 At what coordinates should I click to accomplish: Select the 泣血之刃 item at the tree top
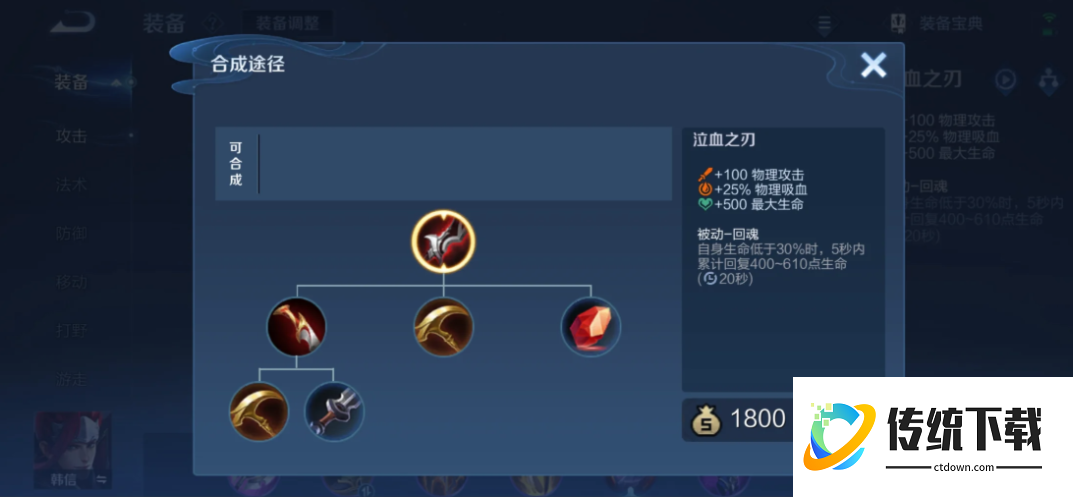pos(443,240)
